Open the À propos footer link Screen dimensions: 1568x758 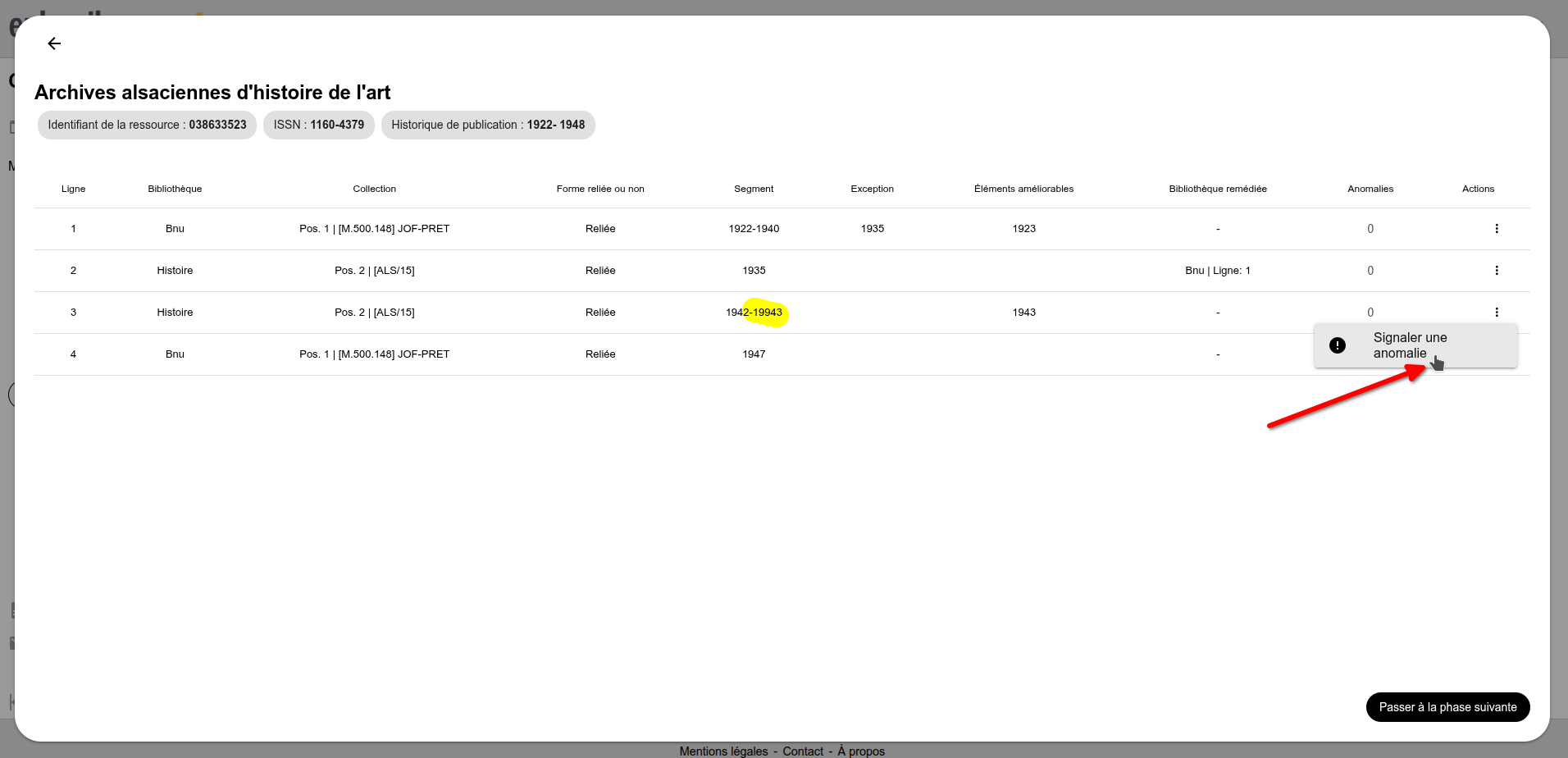pos(861,751)
